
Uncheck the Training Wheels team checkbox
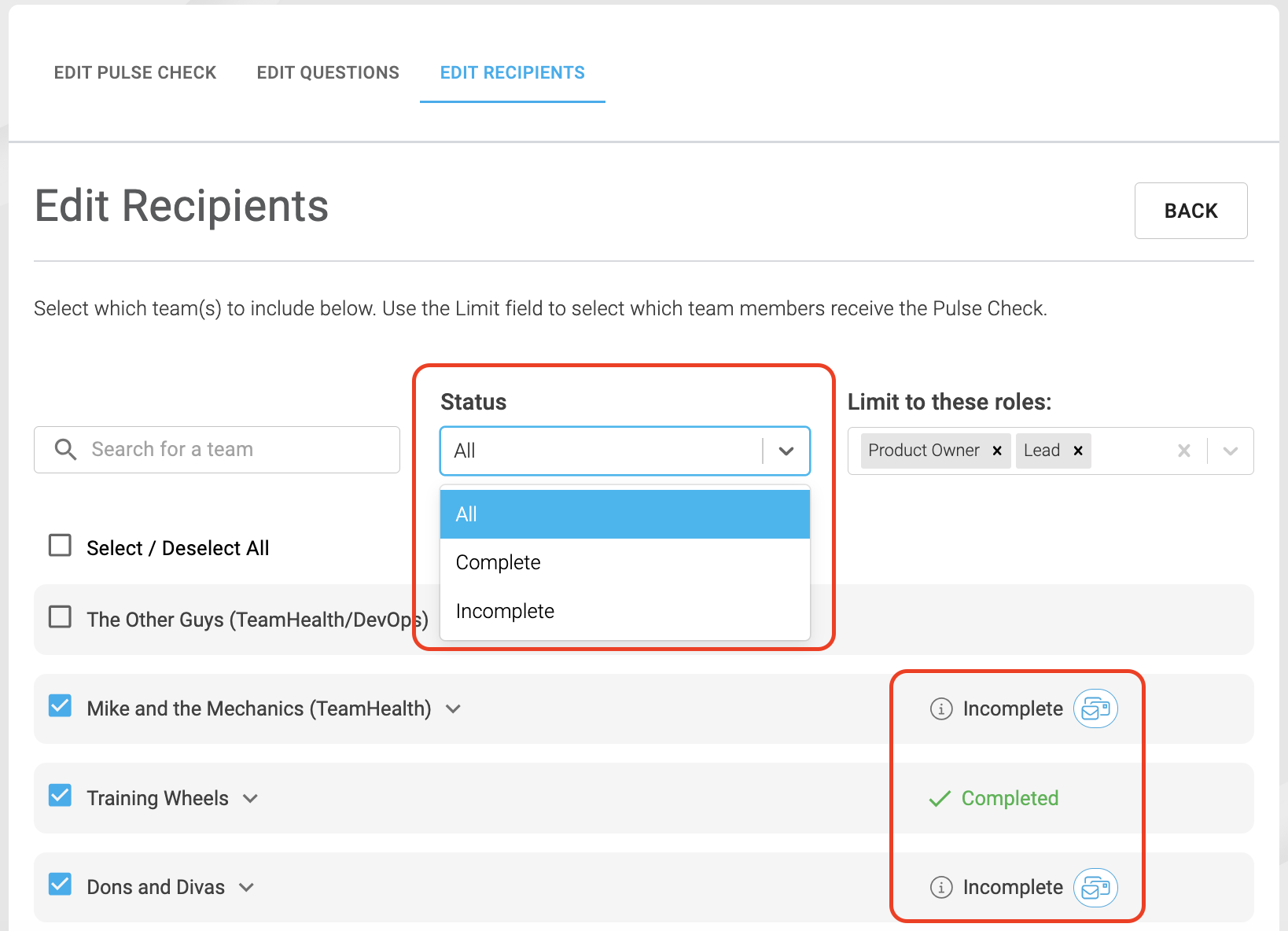click(x=60, y=795)
